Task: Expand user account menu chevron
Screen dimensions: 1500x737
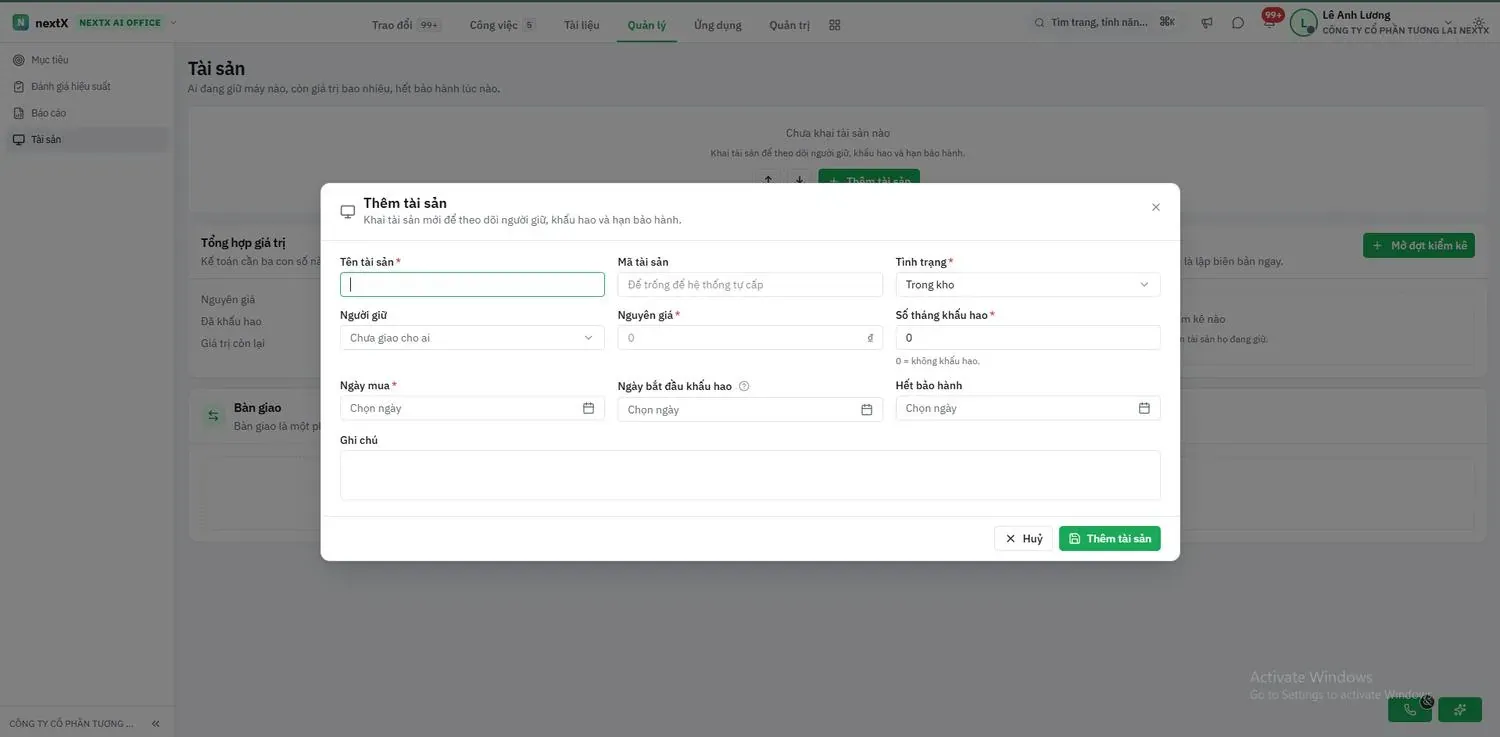Action: point(1448,23)
